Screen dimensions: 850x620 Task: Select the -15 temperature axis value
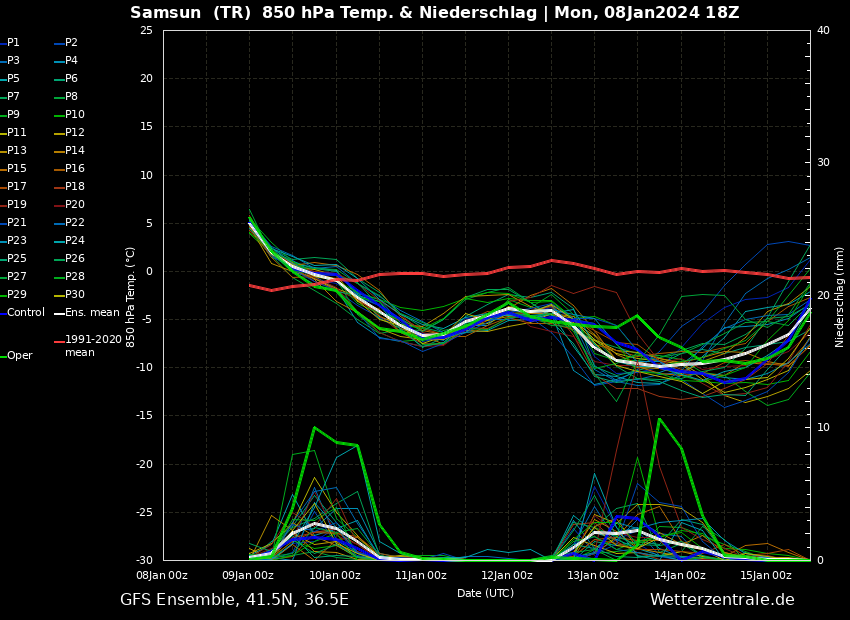(144, 416)
